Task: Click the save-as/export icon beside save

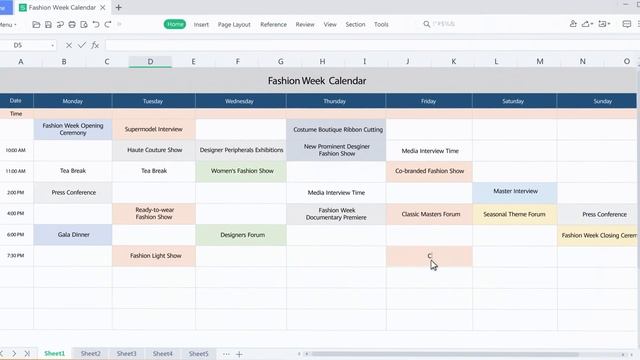Action: coord(60,24)
